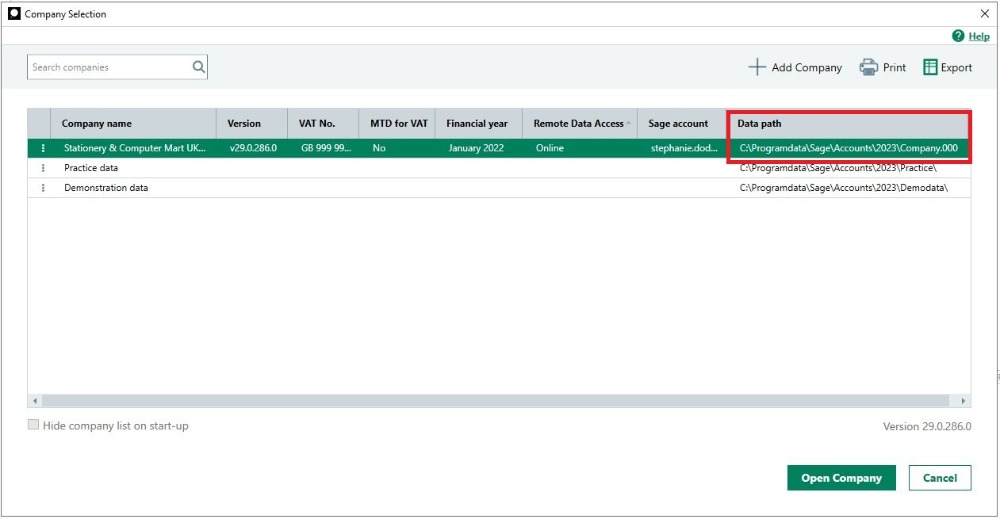Viewport: 1000px width, 519px height.
Task: Click the Add Company plus icon
Action: pos(757,67)
